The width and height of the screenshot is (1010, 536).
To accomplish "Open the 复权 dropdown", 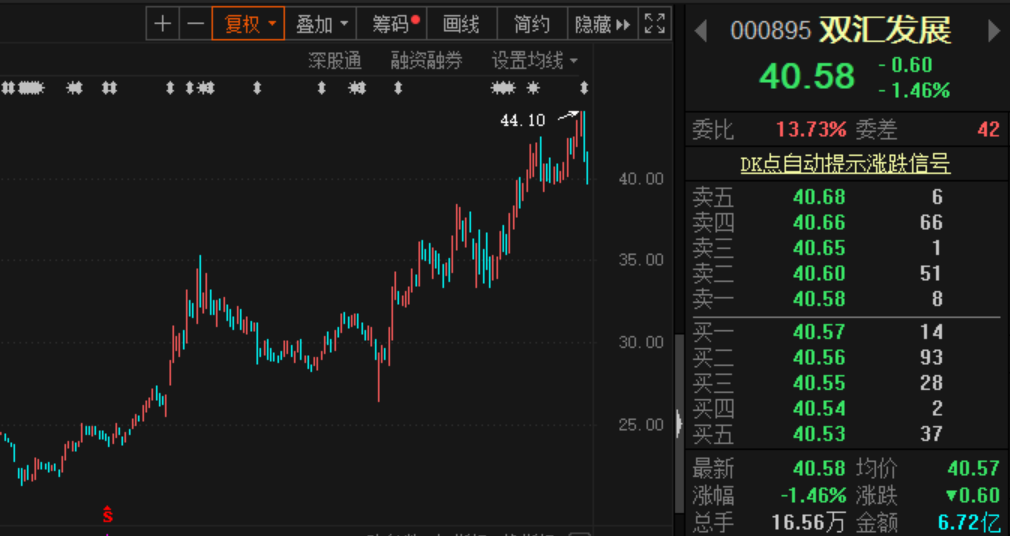I will pyautogui.click(x=248, y=24).
